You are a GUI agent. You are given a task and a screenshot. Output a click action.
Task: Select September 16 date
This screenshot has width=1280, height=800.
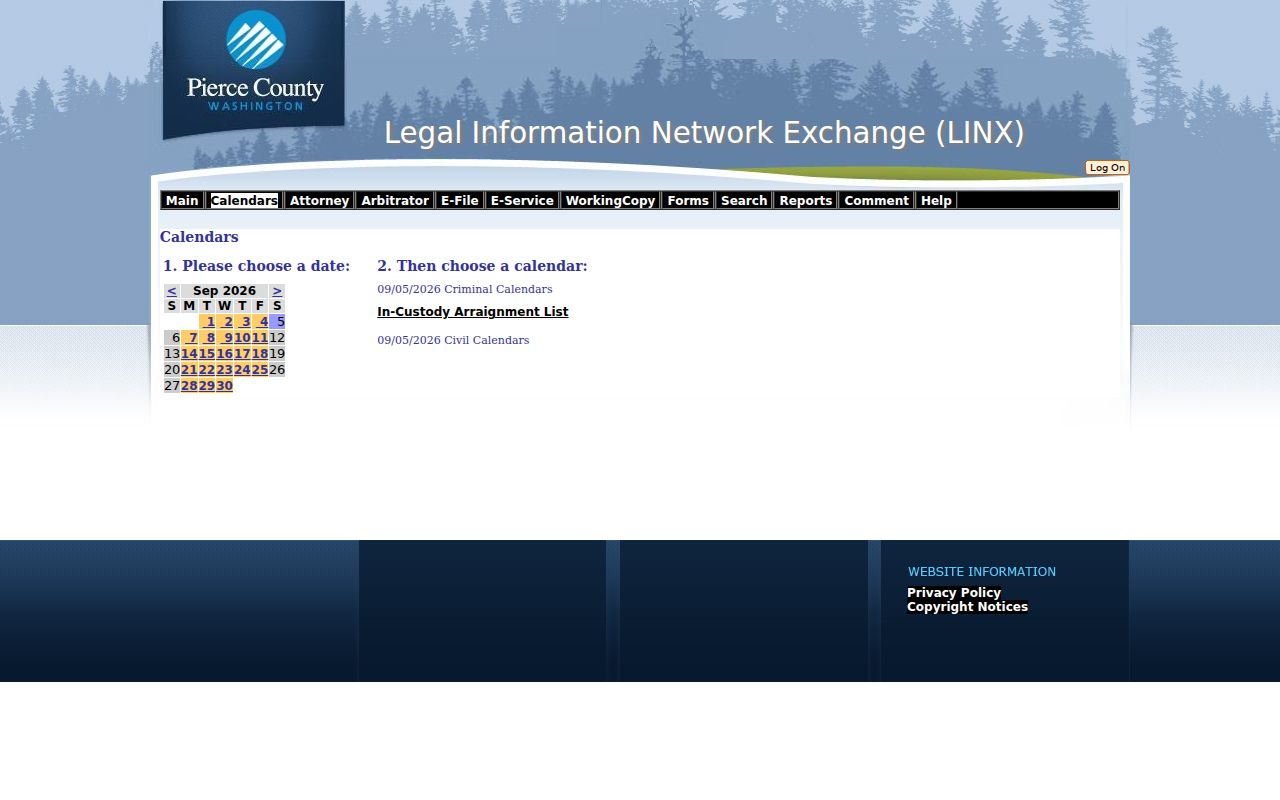[225, 354]
